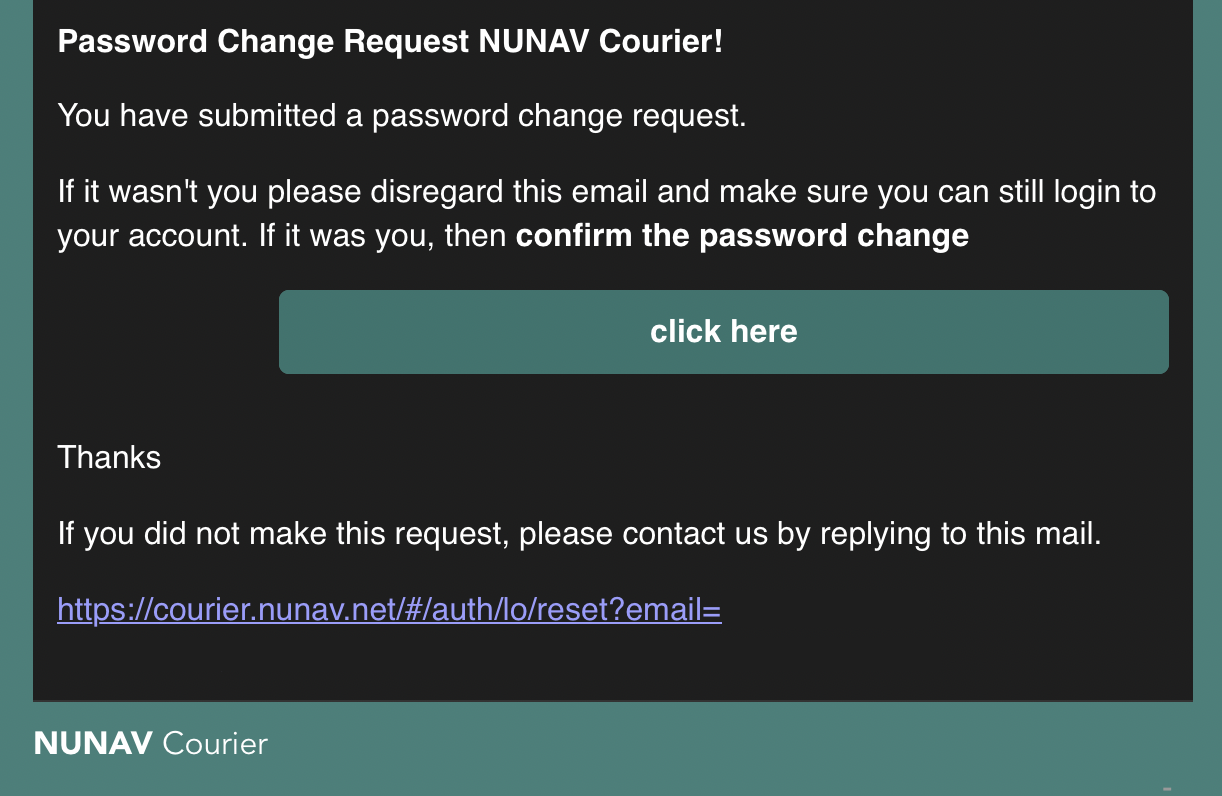
Task: Click the word 'here' on the teal button
Action: [x=763, y=331]
